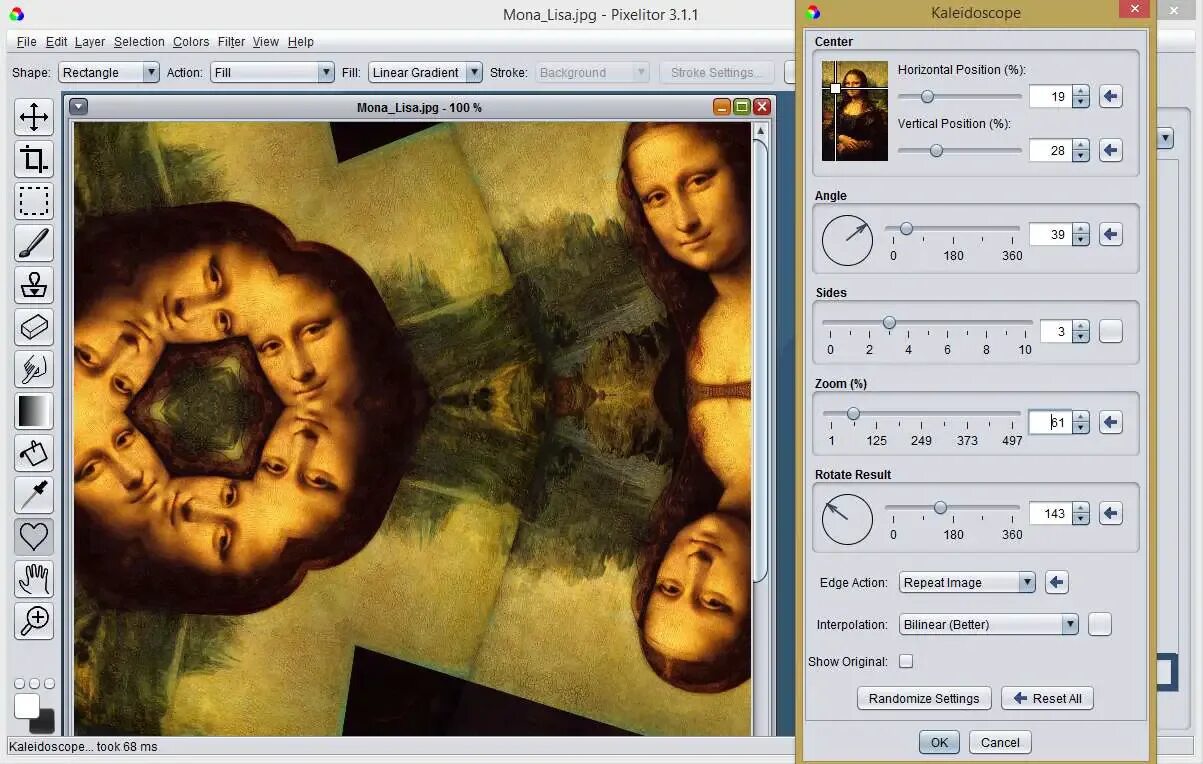Select the Color Picker eyedropper tool

click(34, 495)
